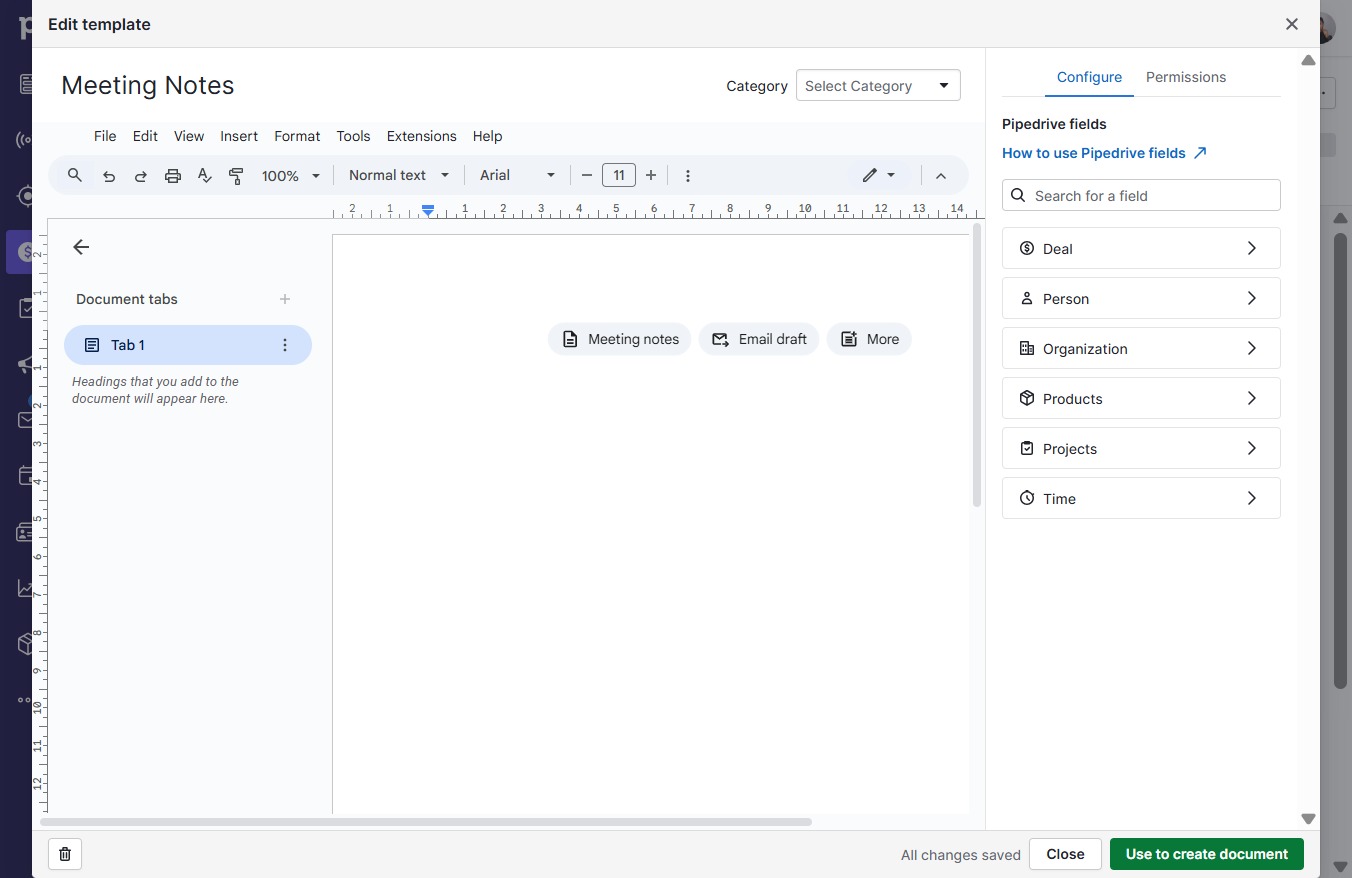The image size is (1352, 878).
Task: Open the View menu
Action: click(x=189, y=136)
